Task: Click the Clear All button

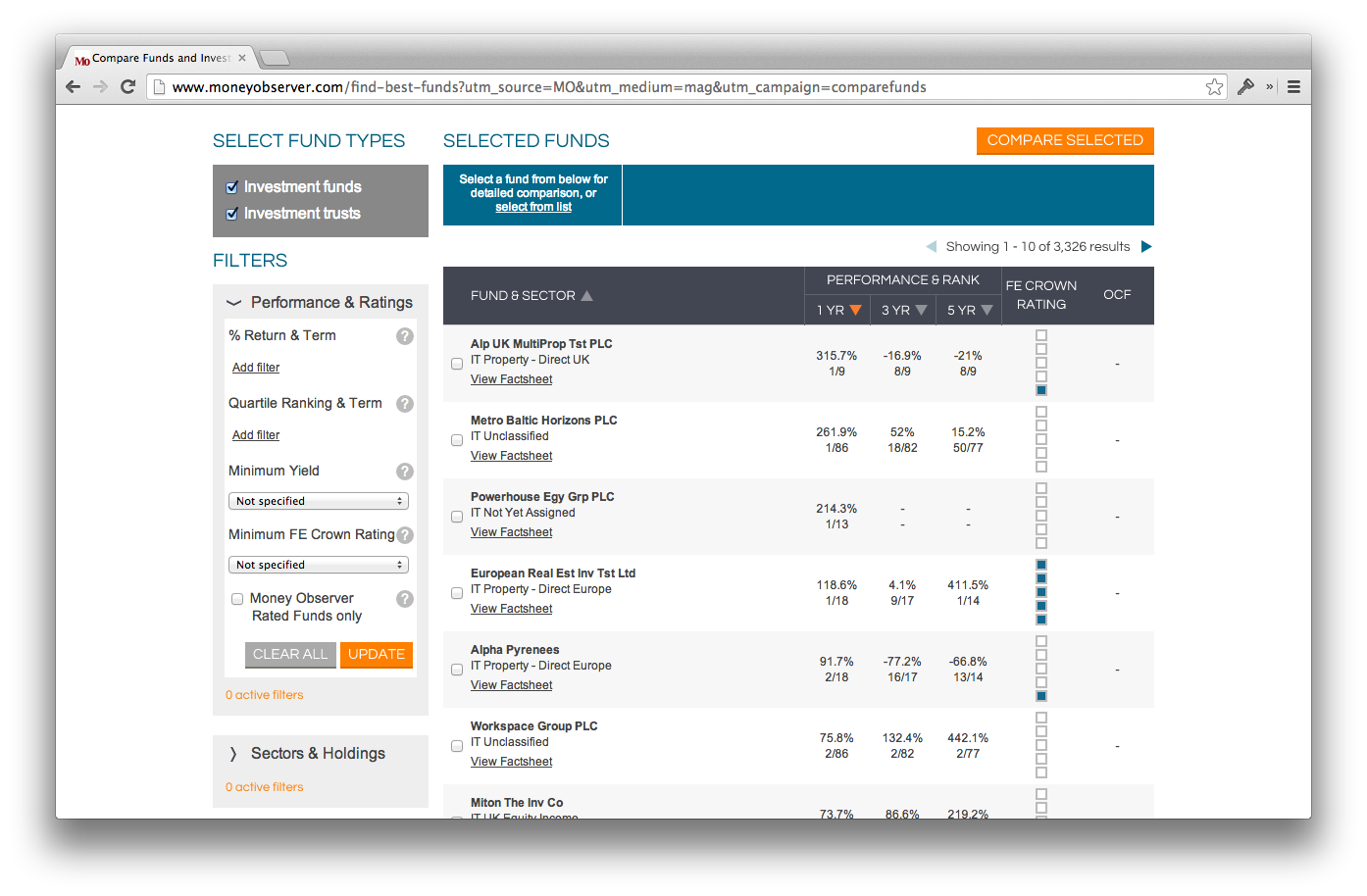Action: 290,654
